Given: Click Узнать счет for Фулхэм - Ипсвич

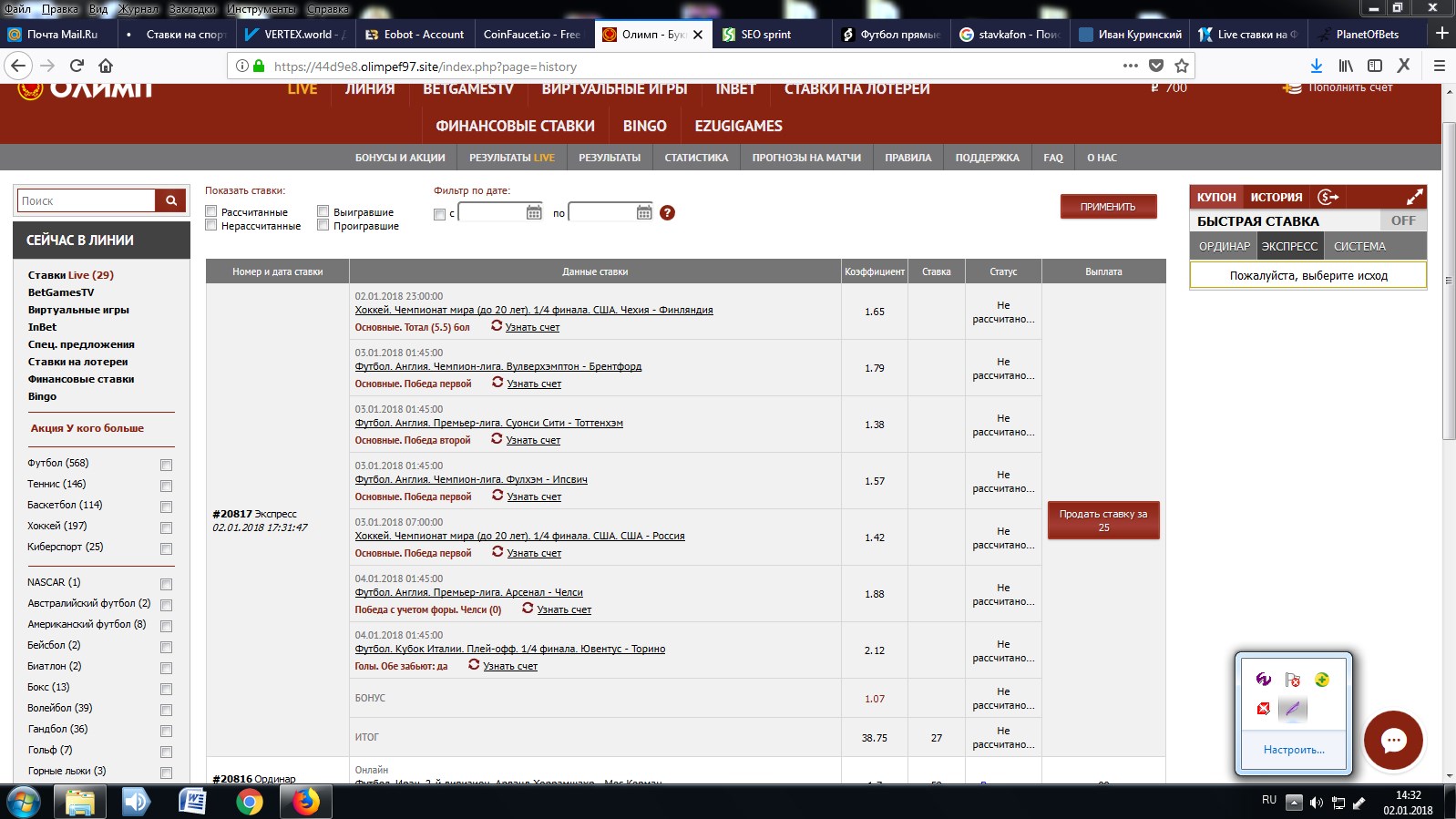Looking at the screenshot, I should [534, 497].
